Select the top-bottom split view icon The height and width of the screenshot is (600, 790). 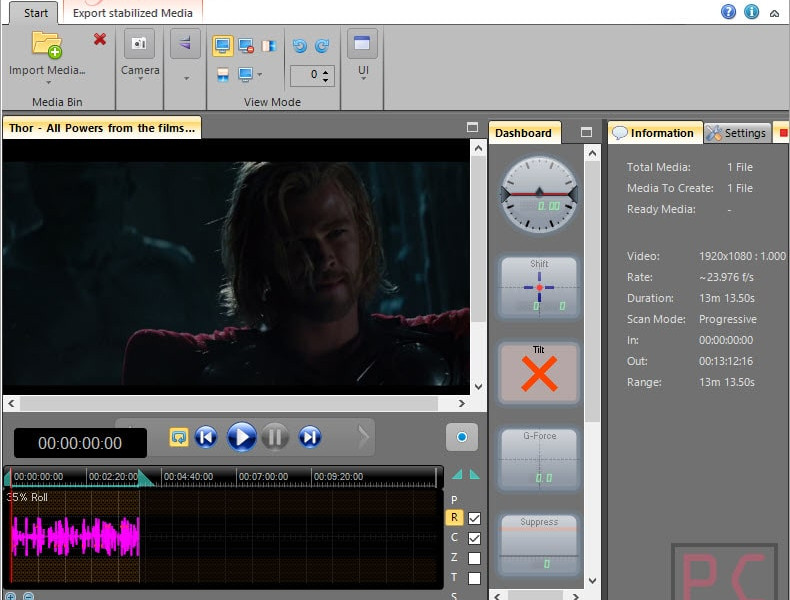[x=222, y=75]
